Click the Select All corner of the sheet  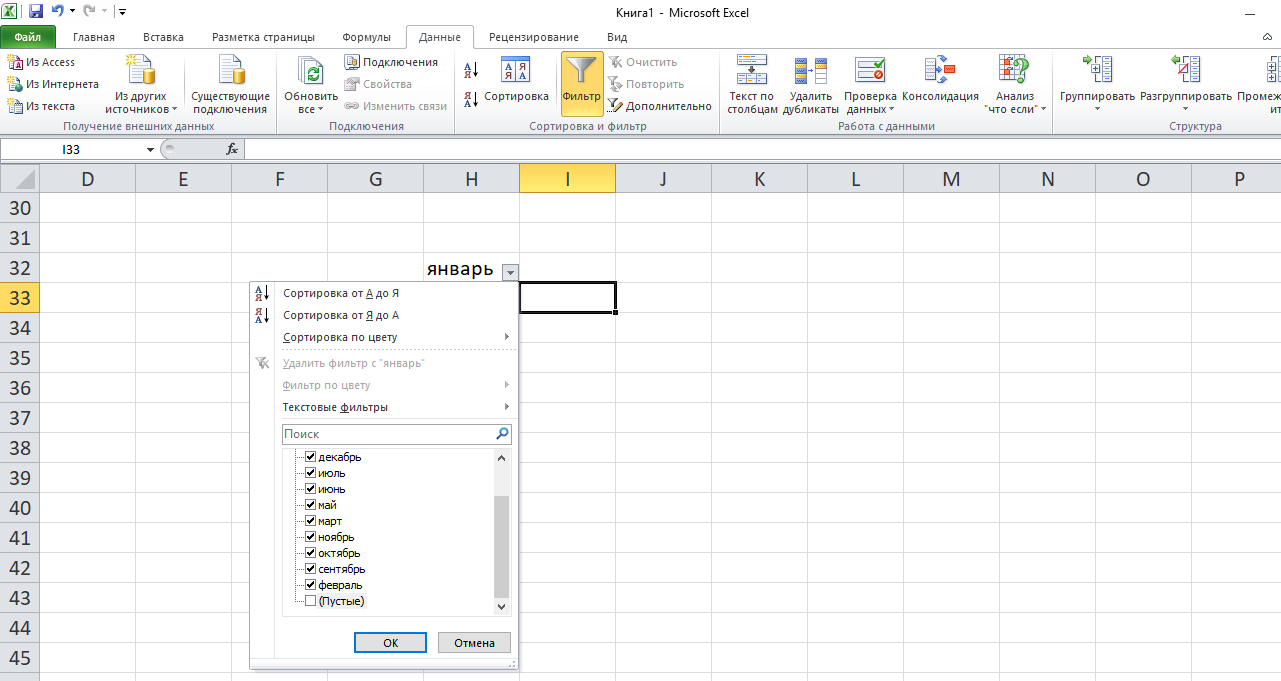point(19,179)
